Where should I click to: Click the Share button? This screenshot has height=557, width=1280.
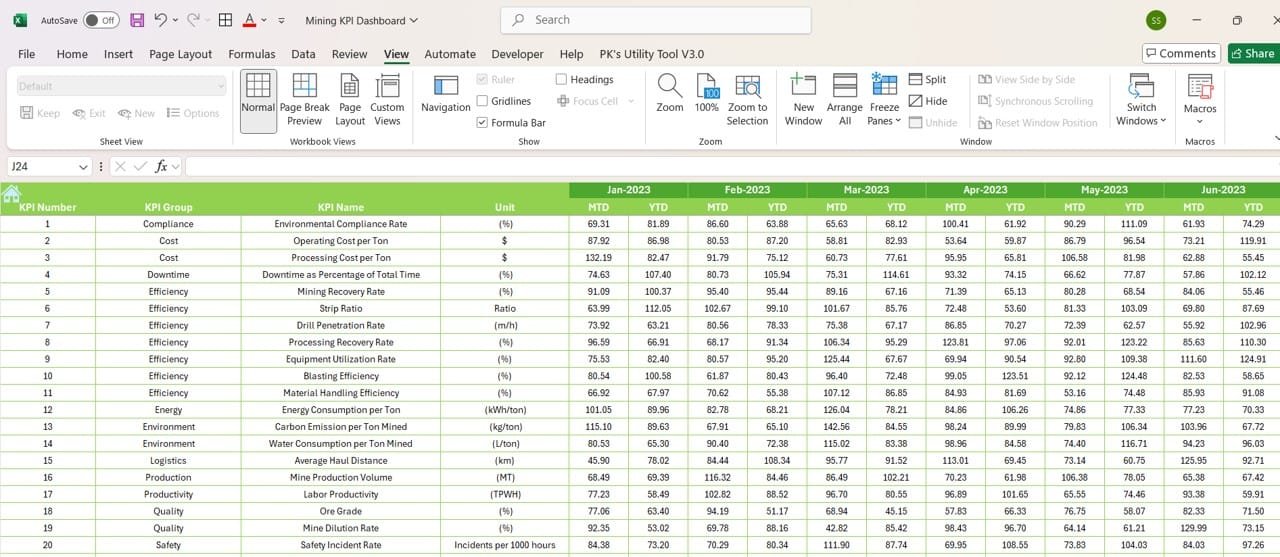pyautogui.click(x=1253, y=53)
